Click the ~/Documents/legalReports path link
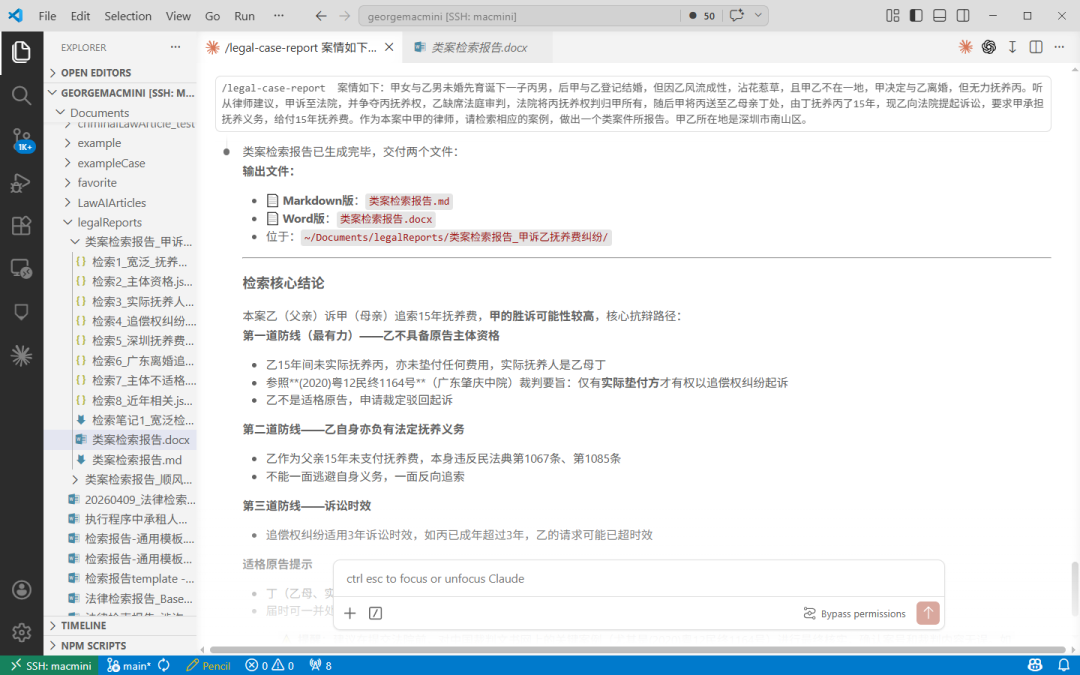Screen dimensions: 1080x675 pyautogui.click(x=456, y=237)
